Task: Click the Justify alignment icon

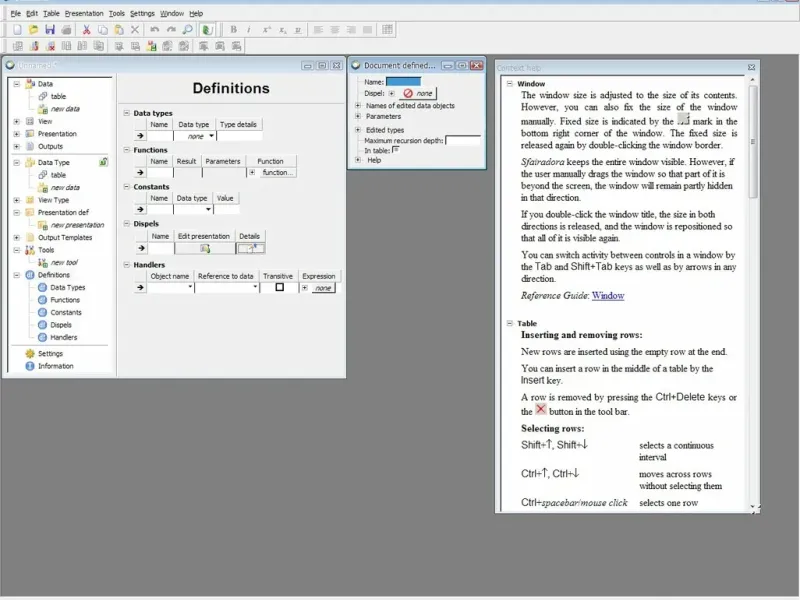Action: (x=367, y=30)
